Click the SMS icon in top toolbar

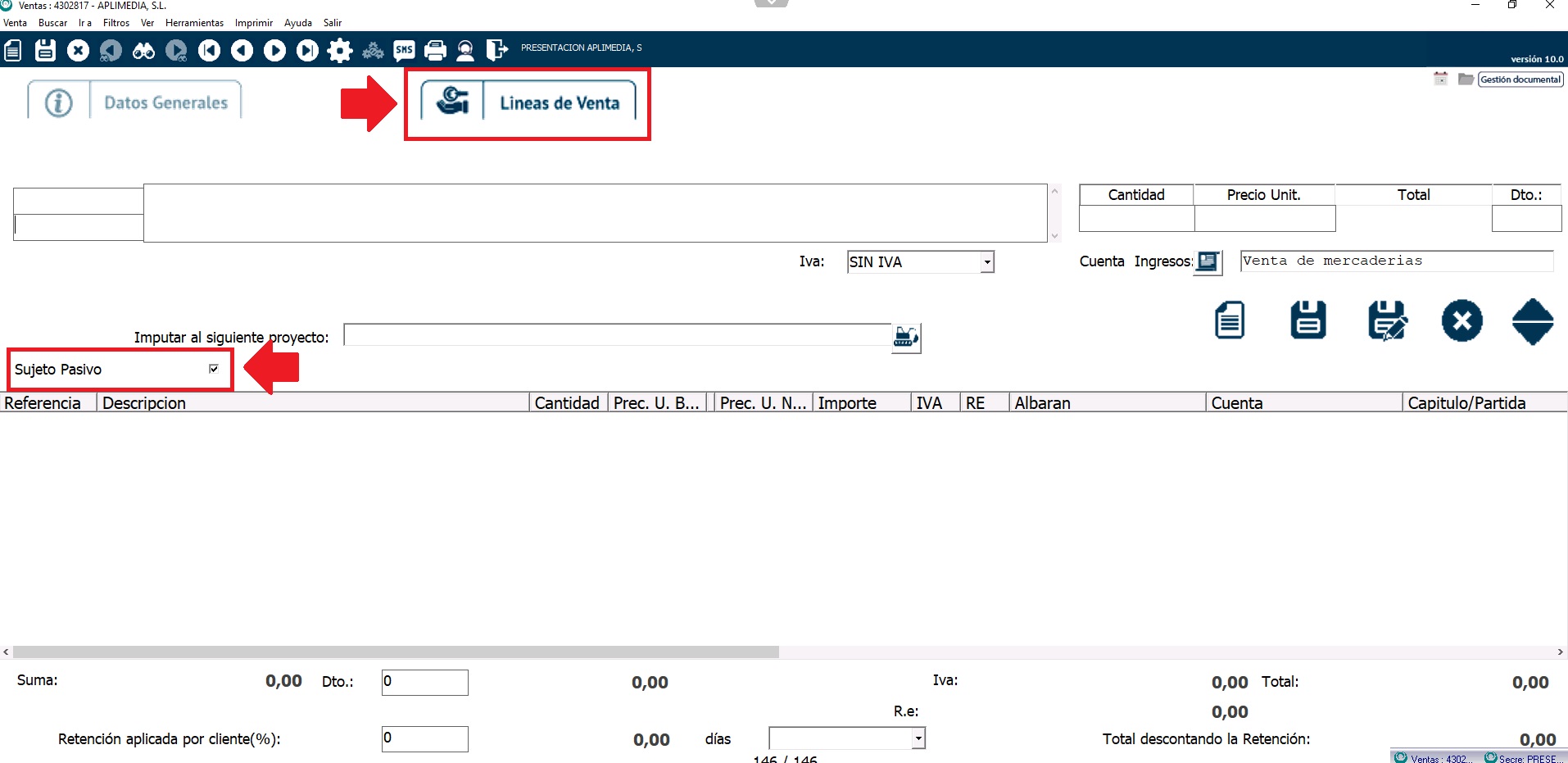coord(404,51)
